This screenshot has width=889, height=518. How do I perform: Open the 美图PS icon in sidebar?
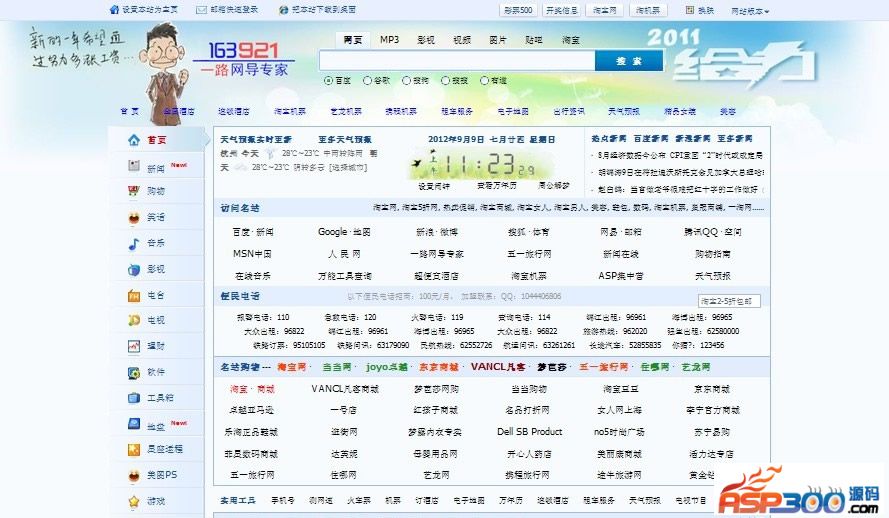tap(134, 475)
